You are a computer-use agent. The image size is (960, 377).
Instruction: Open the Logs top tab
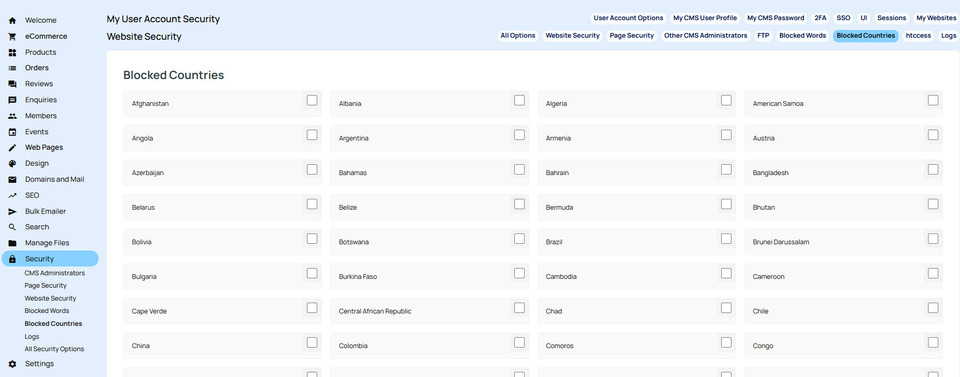pyautogui.click(x=948, y=36)
